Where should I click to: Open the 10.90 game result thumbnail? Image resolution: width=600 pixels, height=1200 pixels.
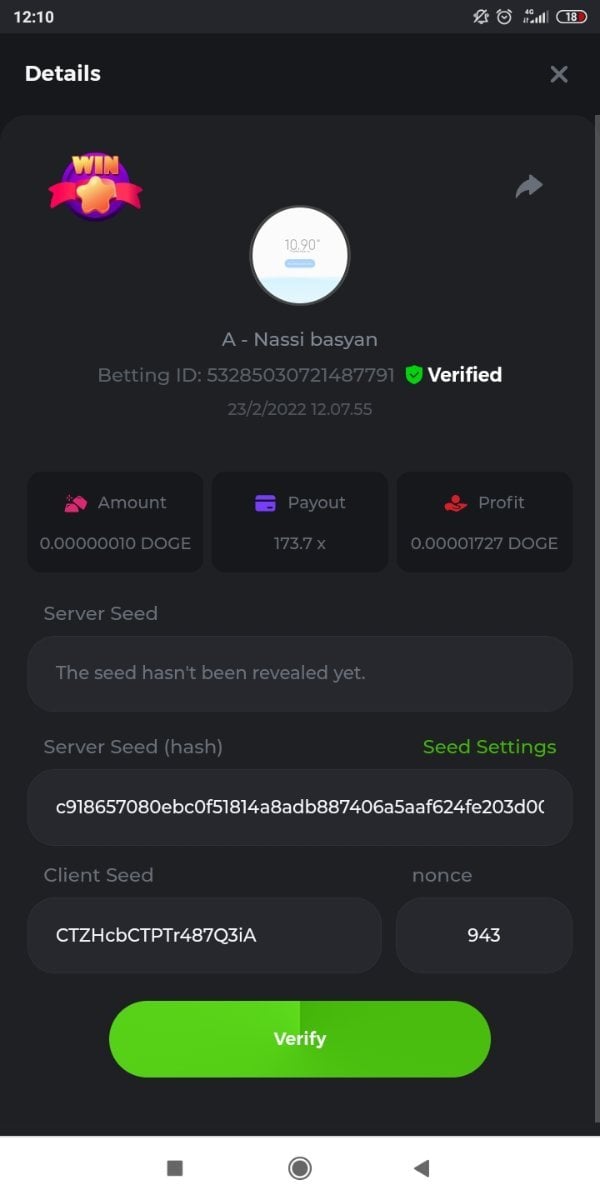[300, 255]
